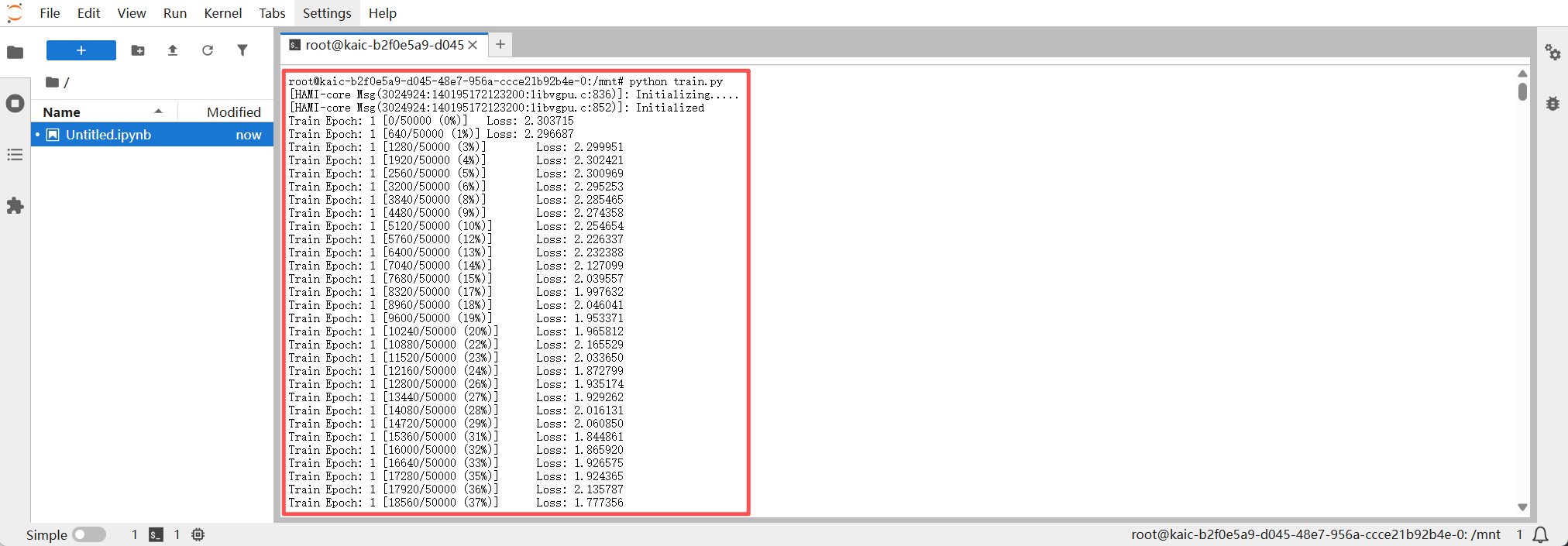The width and height of the screenshot is (1568, 546).
Task: Open the File Browser sidebar icon
Action: (15, 53)
